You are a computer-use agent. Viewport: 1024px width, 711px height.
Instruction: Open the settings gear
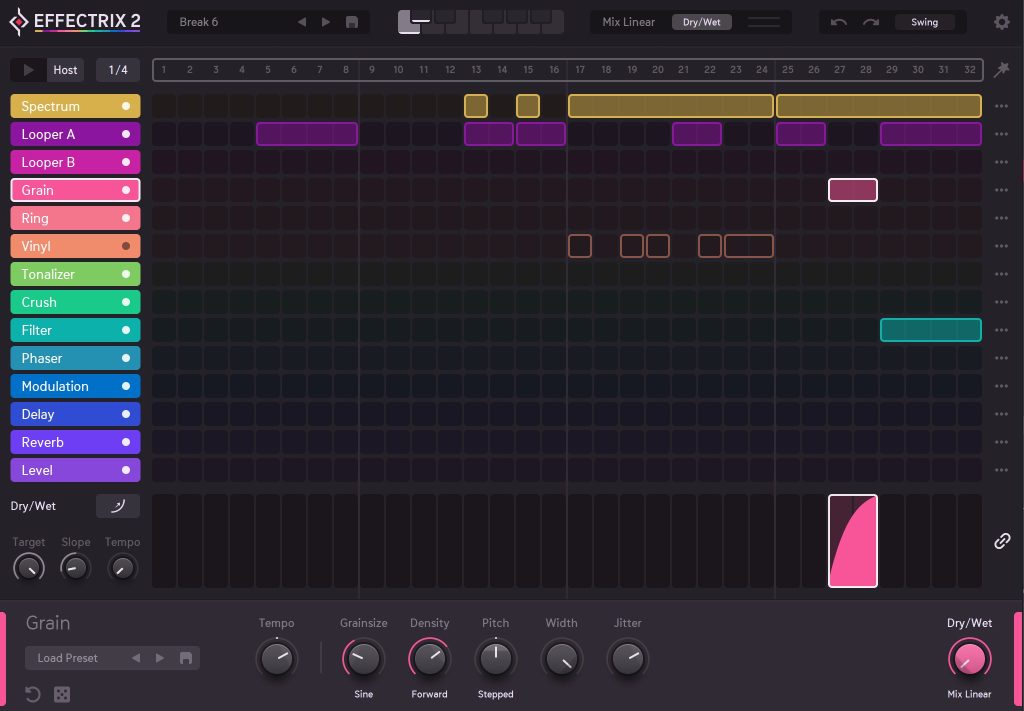tap(1001, 22)
